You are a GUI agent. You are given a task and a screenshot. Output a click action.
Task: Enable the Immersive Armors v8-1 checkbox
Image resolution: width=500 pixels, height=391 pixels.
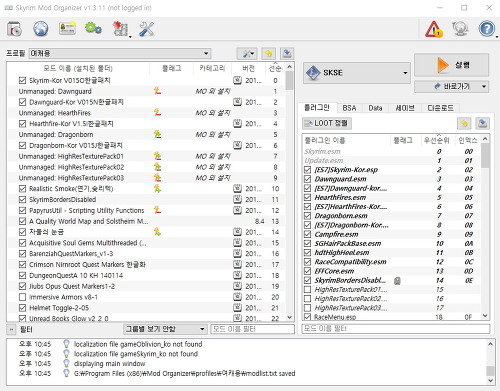pos(22,297)
